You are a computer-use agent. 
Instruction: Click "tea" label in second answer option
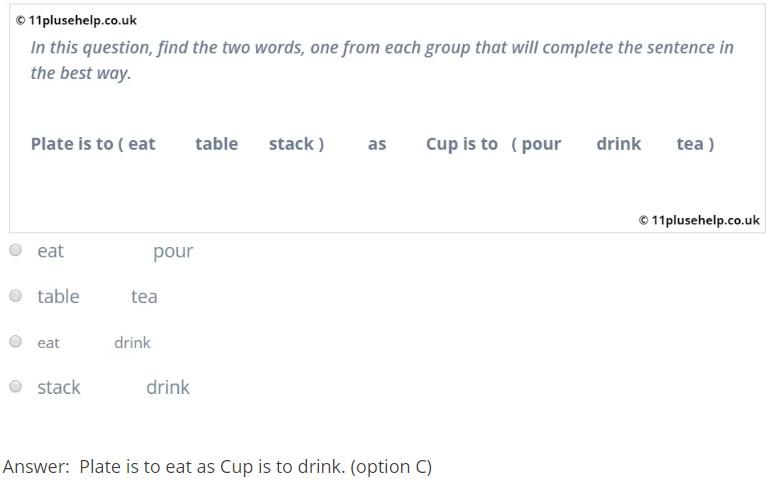pyautogui.click(x=144, y=296)
